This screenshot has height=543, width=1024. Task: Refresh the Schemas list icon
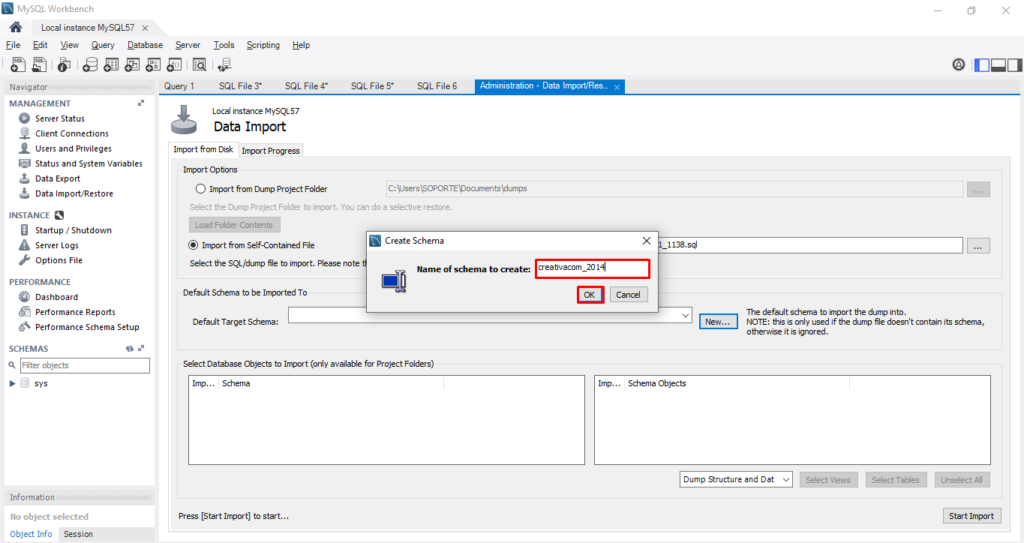[129, 349]
